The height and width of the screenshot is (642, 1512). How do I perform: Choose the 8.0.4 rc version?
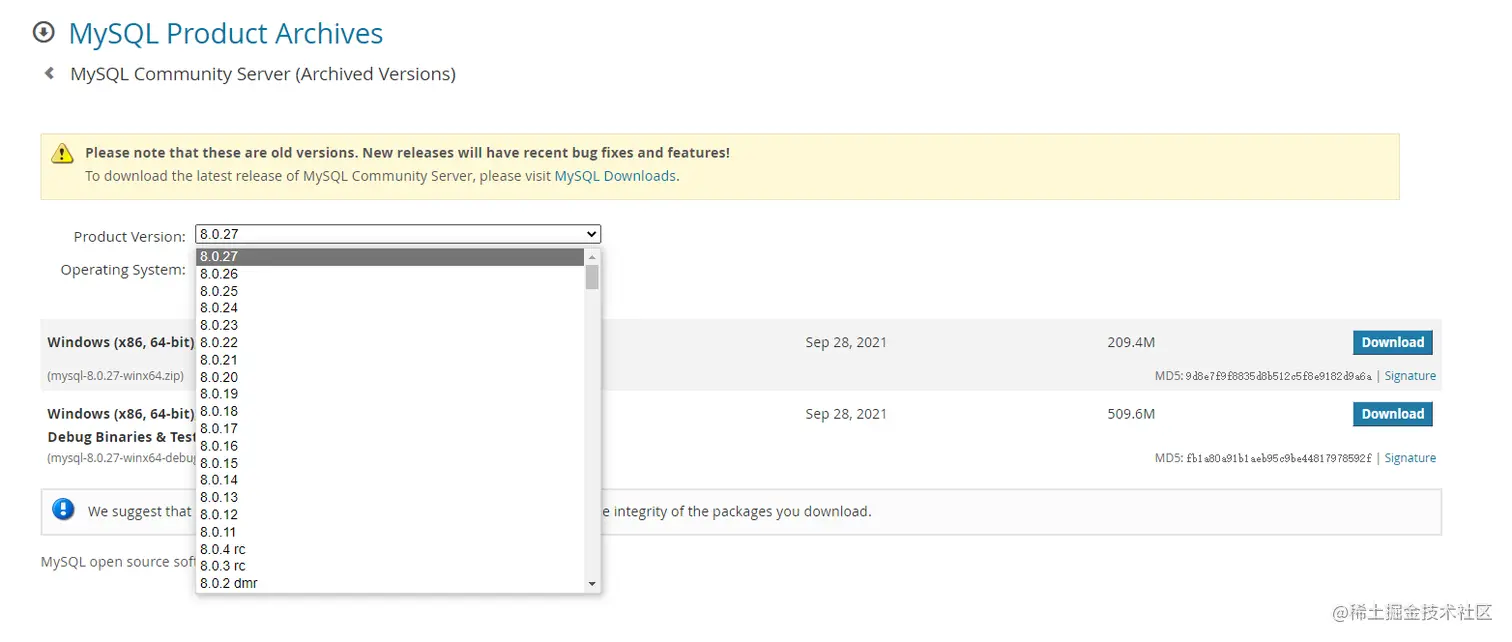(x=223, y=549)
